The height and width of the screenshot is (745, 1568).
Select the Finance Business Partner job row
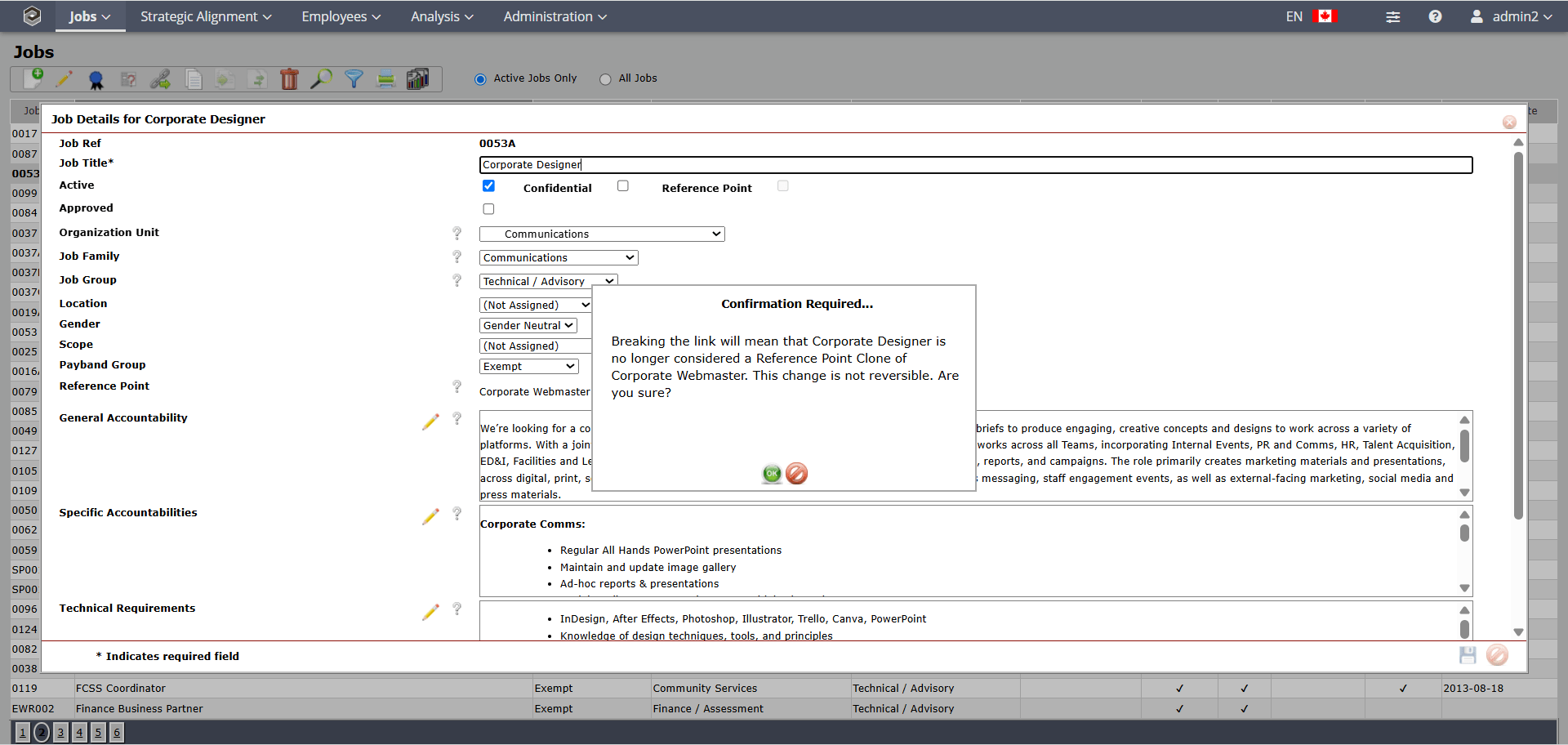[x=783, y=709]
